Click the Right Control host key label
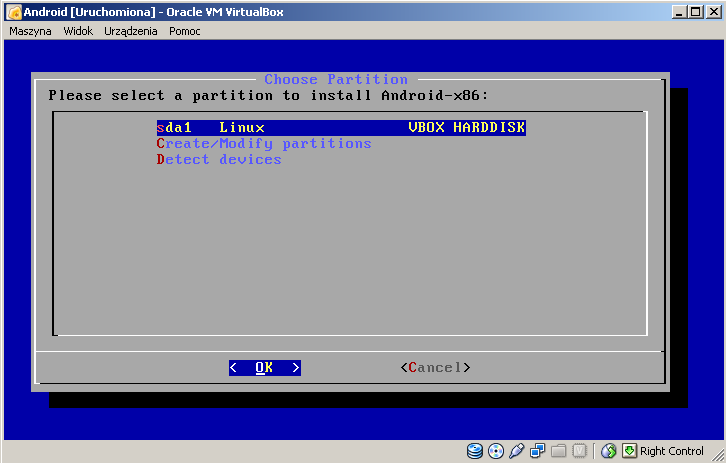Screen dimensions: 726x463 pos(672,451)
